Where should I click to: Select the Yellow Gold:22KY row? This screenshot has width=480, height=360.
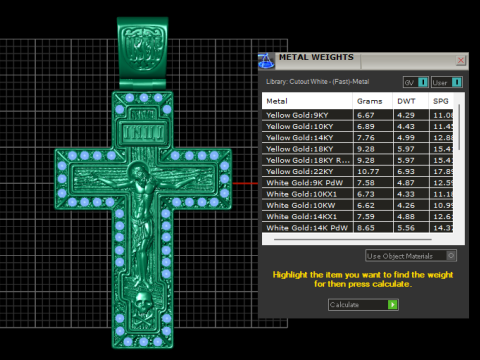[x=357, y=172]
